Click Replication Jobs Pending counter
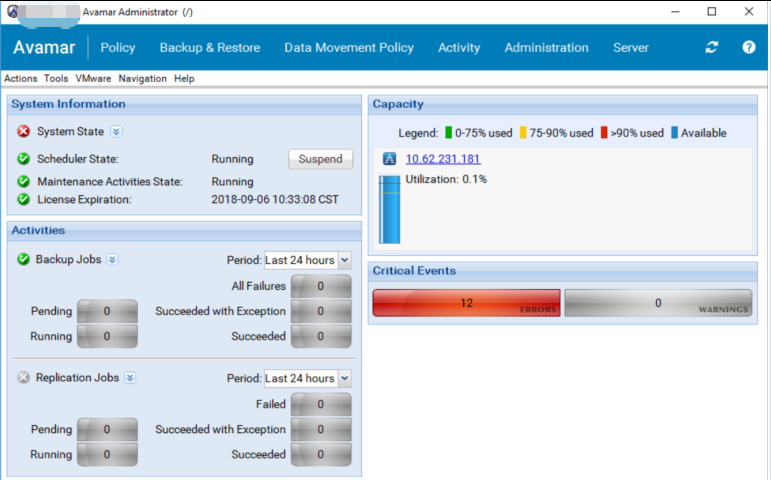 (x=107, y=429)
